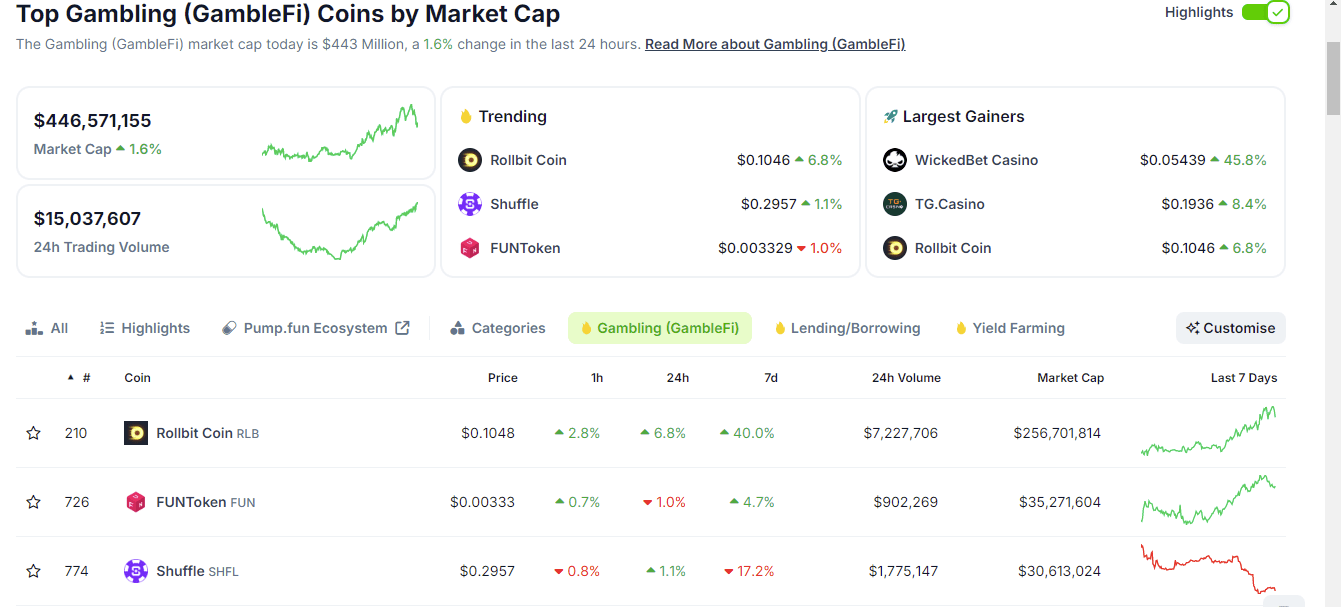Click the $15,037,607 trading volume value
This screenshot has height=607, width=1341.
pos(87,219)
